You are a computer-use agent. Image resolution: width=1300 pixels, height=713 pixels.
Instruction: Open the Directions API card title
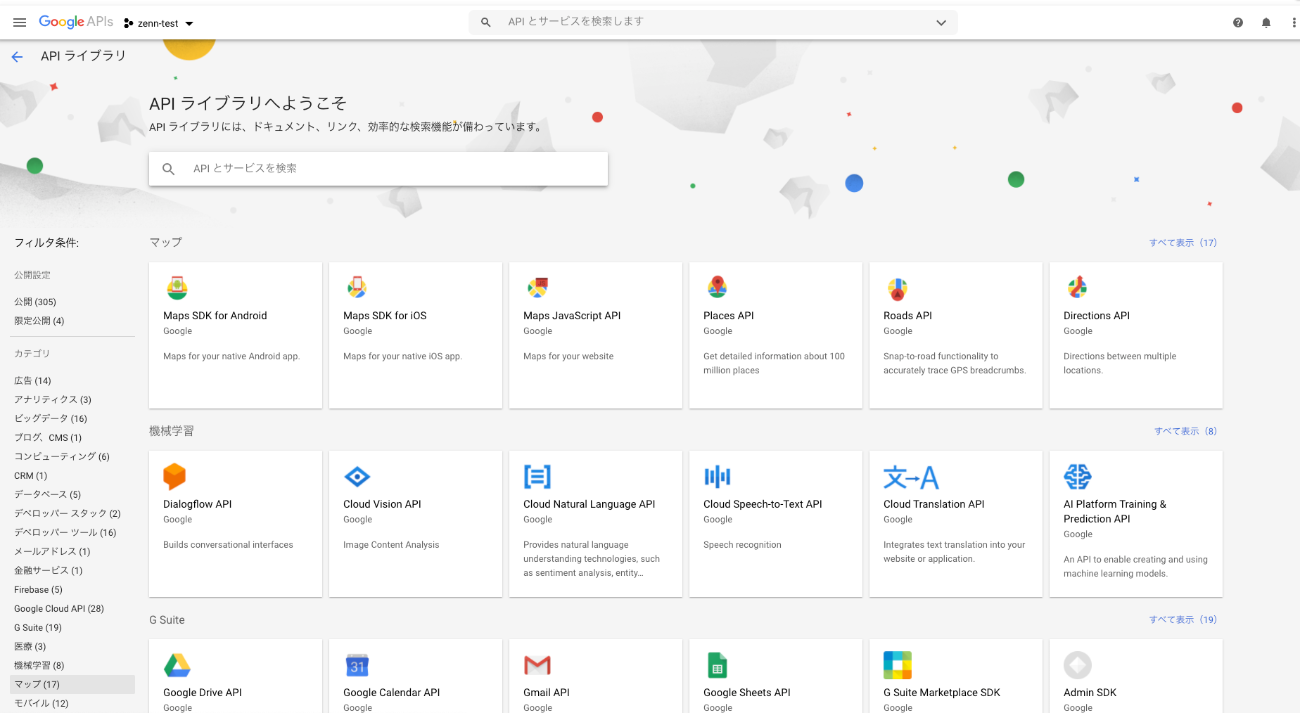(1096, 316)
